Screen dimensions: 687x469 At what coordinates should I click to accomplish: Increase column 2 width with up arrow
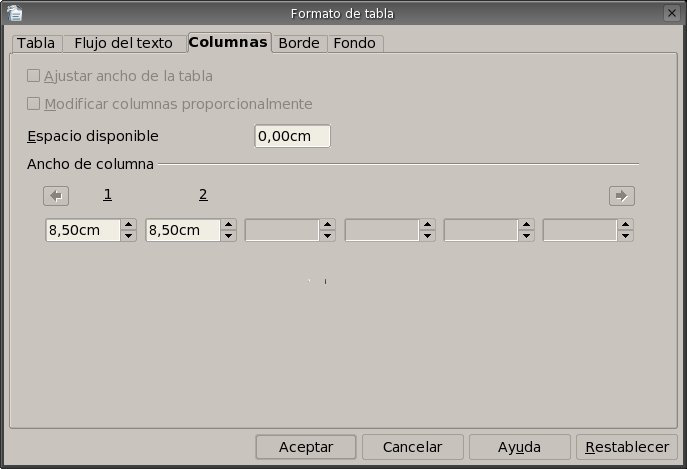coord(228,225)
